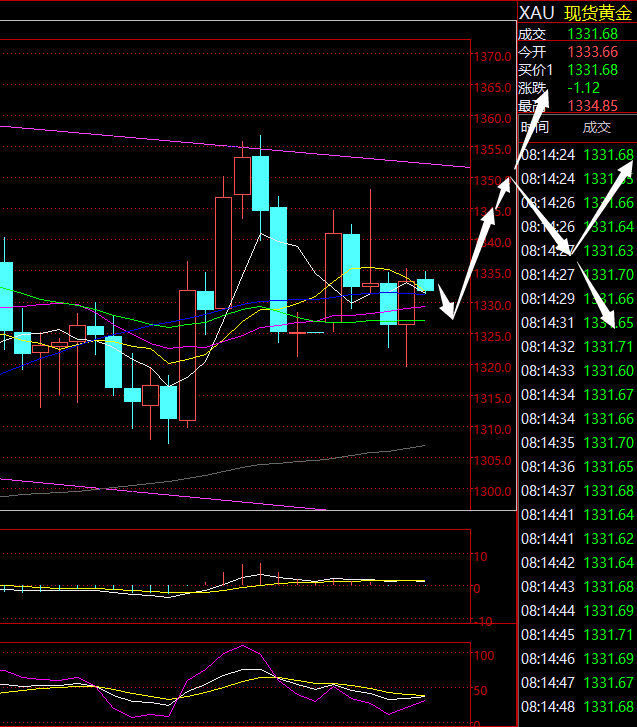Select tick row 08:14:27 priced 1331.63
Viewport: 637px width, 727px height.
pos(577,251)
